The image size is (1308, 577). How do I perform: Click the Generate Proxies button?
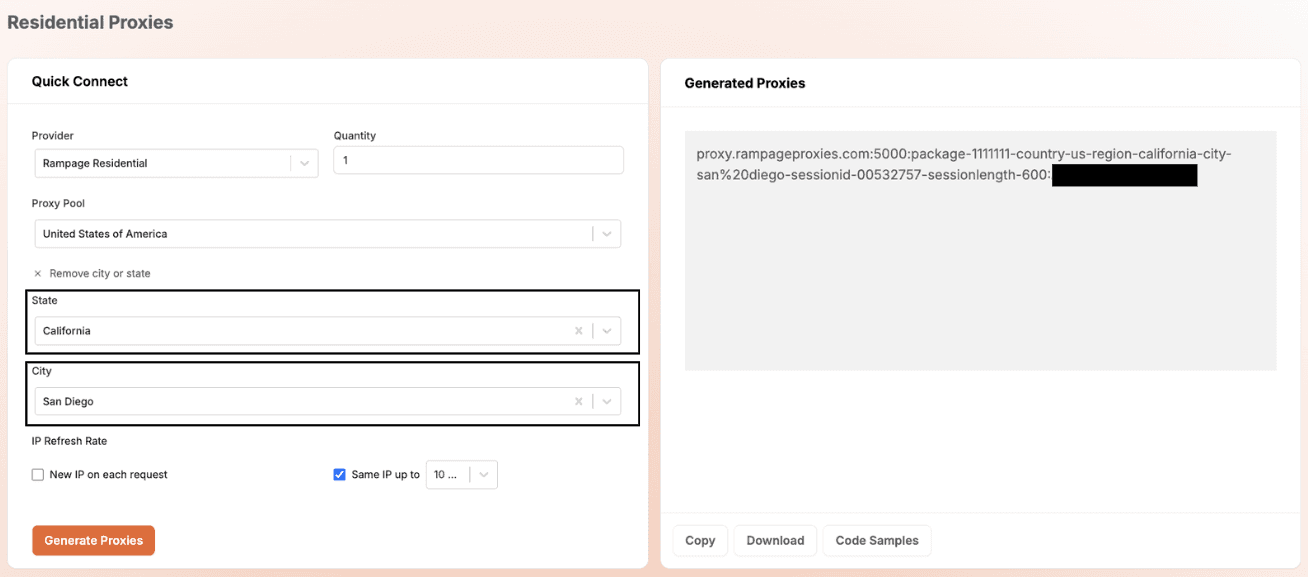coord(94,541)
